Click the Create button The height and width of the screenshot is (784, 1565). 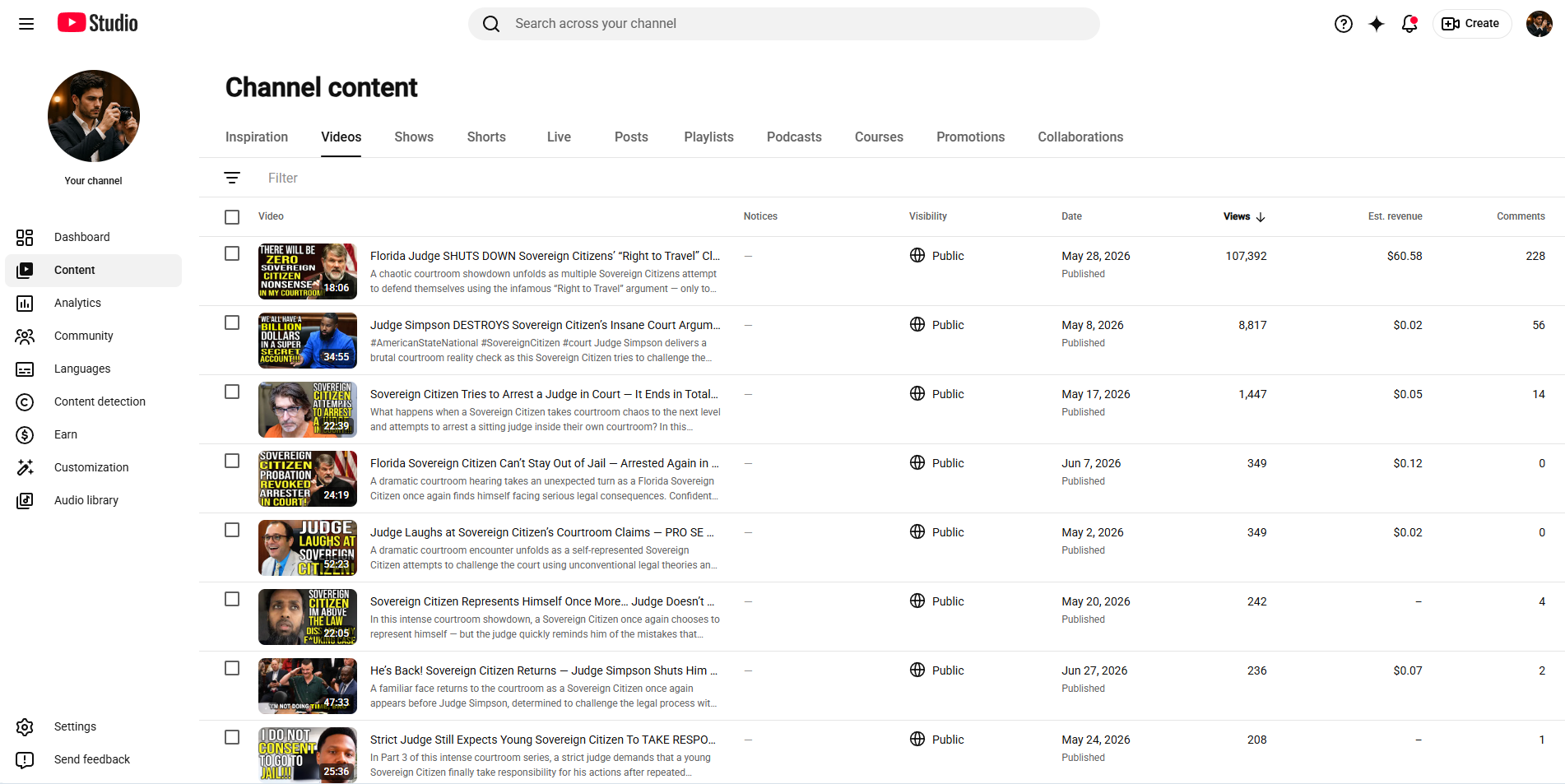[1471, 24]
